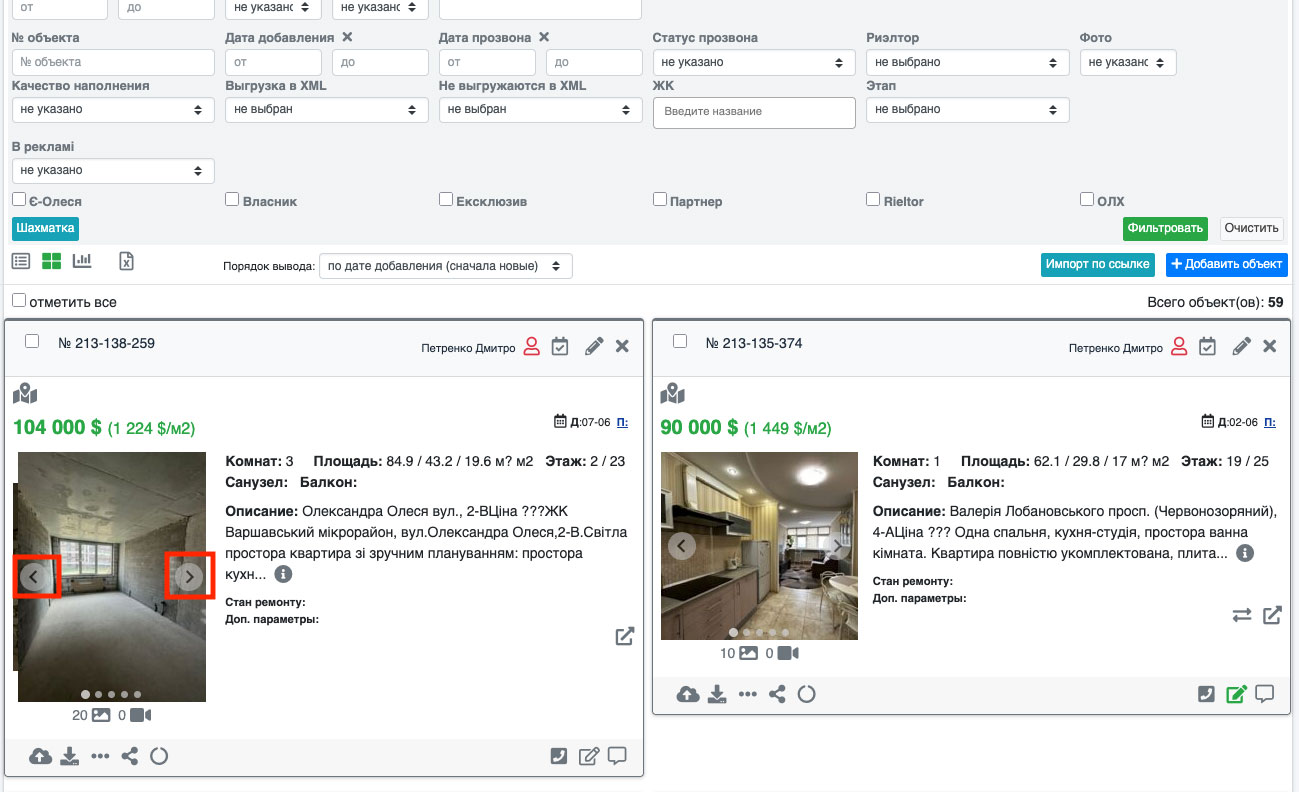Show next photo of listing 213-138-259
This screenshot has height=792, width=1299.
coord(189,576)
